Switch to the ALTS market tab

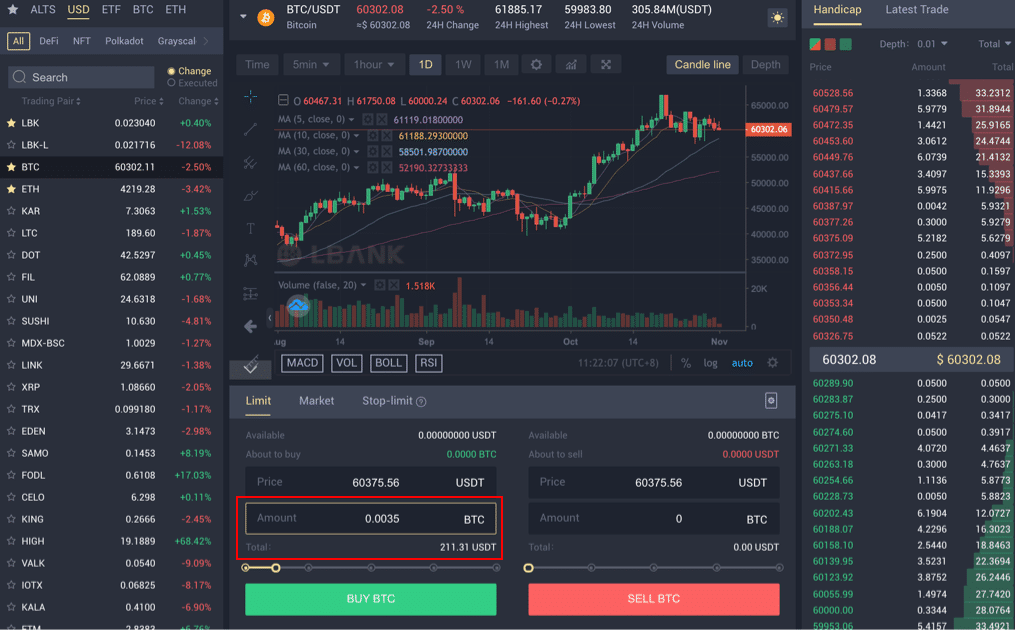click(x=43, y=10)
